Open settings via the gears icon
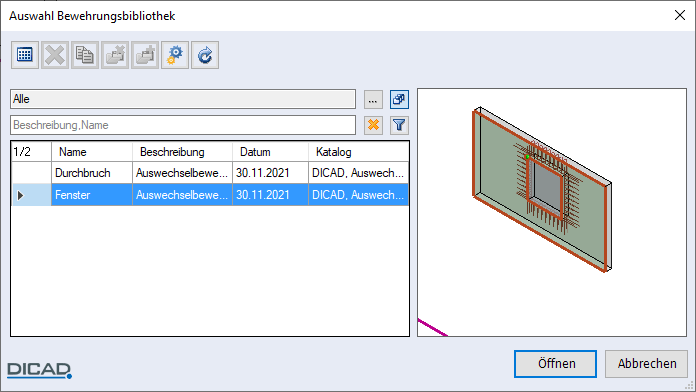Viewport: 696px width, 392px height. coord(175,55)
